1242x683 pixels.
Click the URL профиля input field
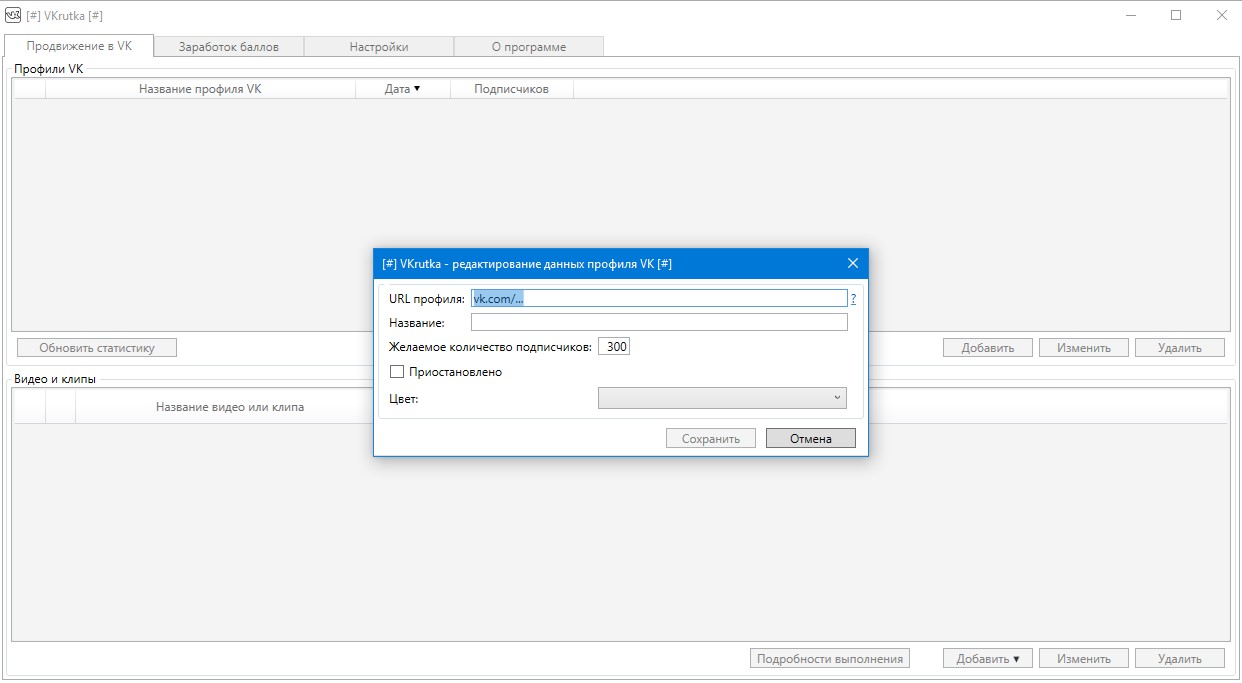pos(658,298)
